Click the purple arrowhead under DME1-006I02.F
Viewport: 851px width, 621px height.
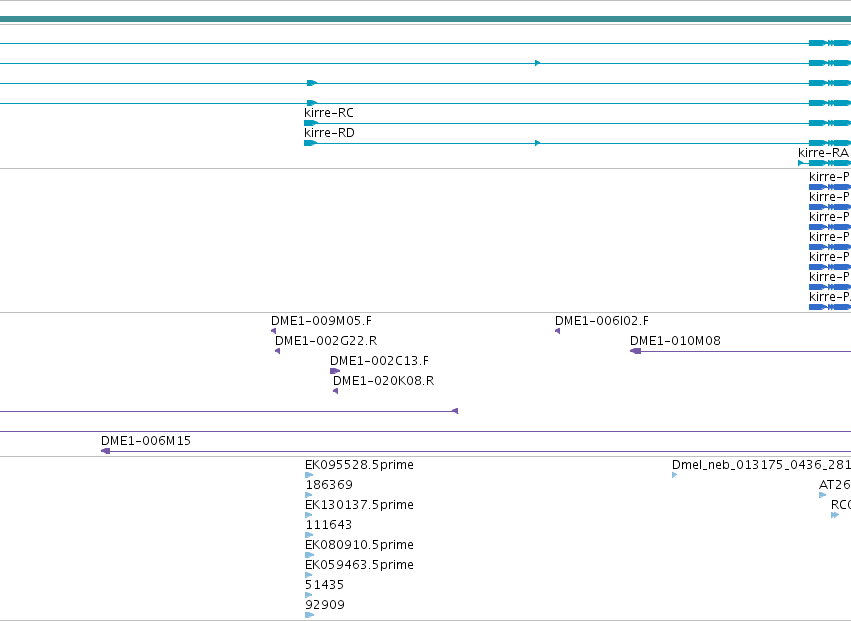click(x=557, y=331)
